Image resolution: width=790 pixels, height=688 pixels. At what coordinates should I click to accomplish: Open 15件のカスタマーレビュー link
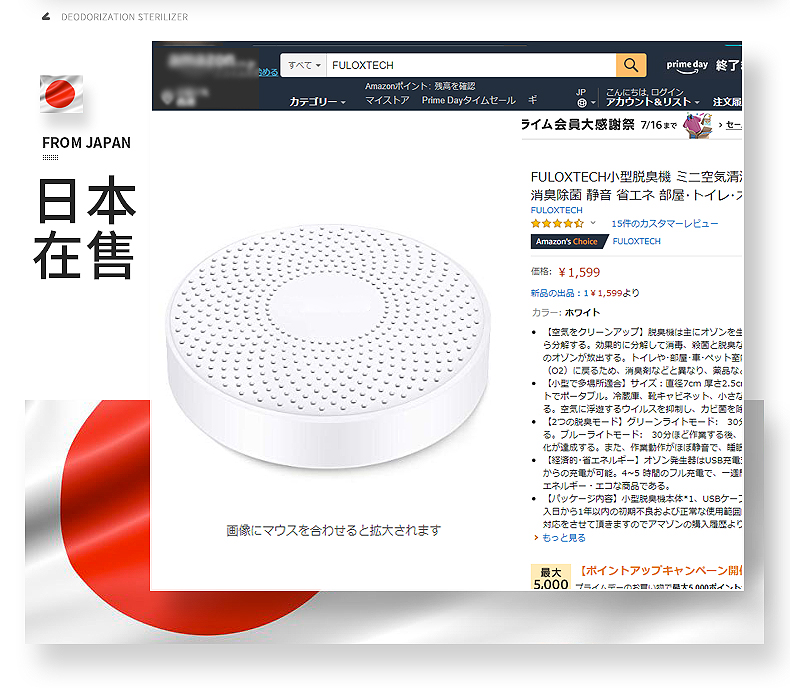665,224
